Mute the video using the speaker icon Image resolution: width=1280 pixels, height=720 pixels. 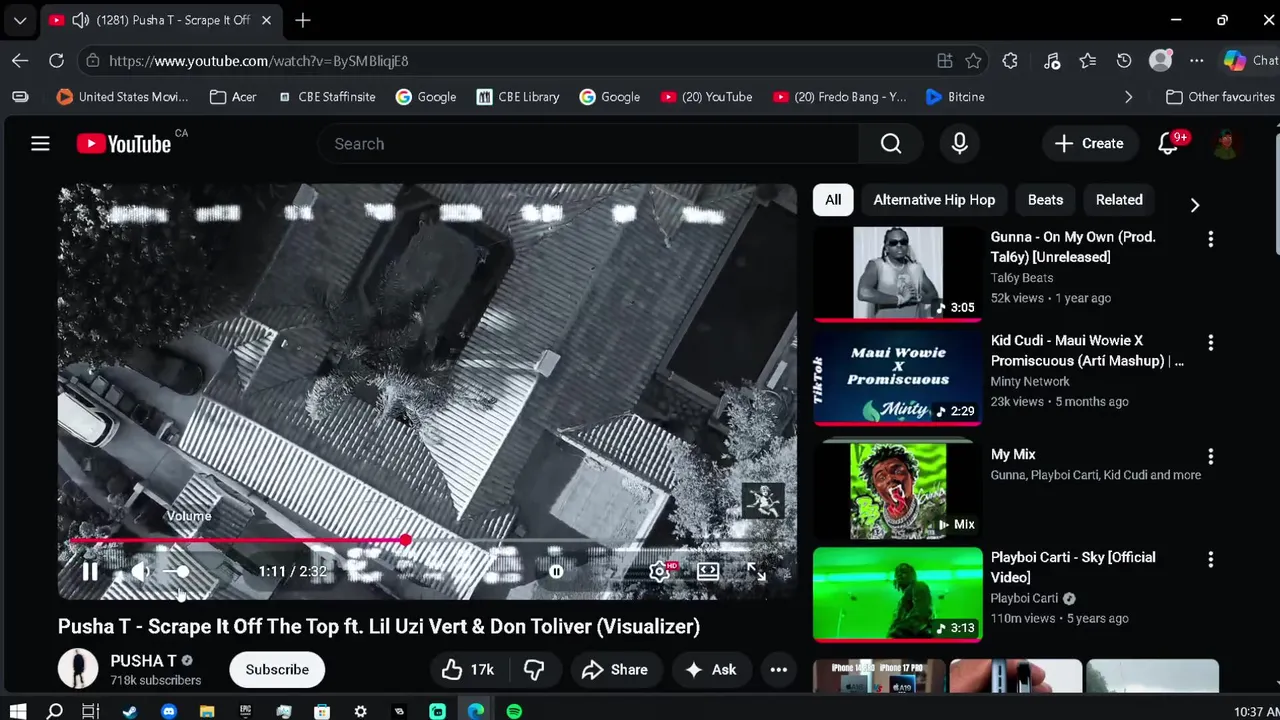click(139, 571)
